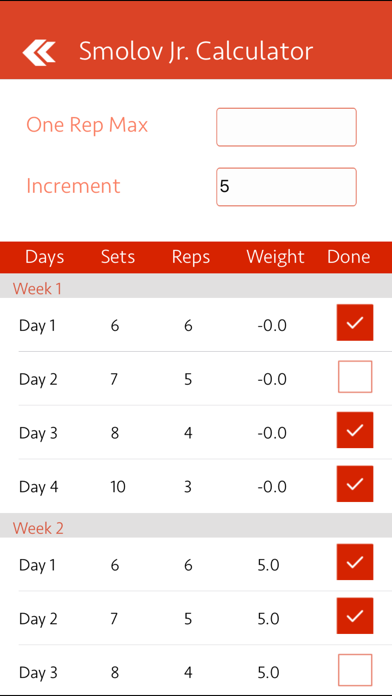Click the Done column header

tap(348, 257)
